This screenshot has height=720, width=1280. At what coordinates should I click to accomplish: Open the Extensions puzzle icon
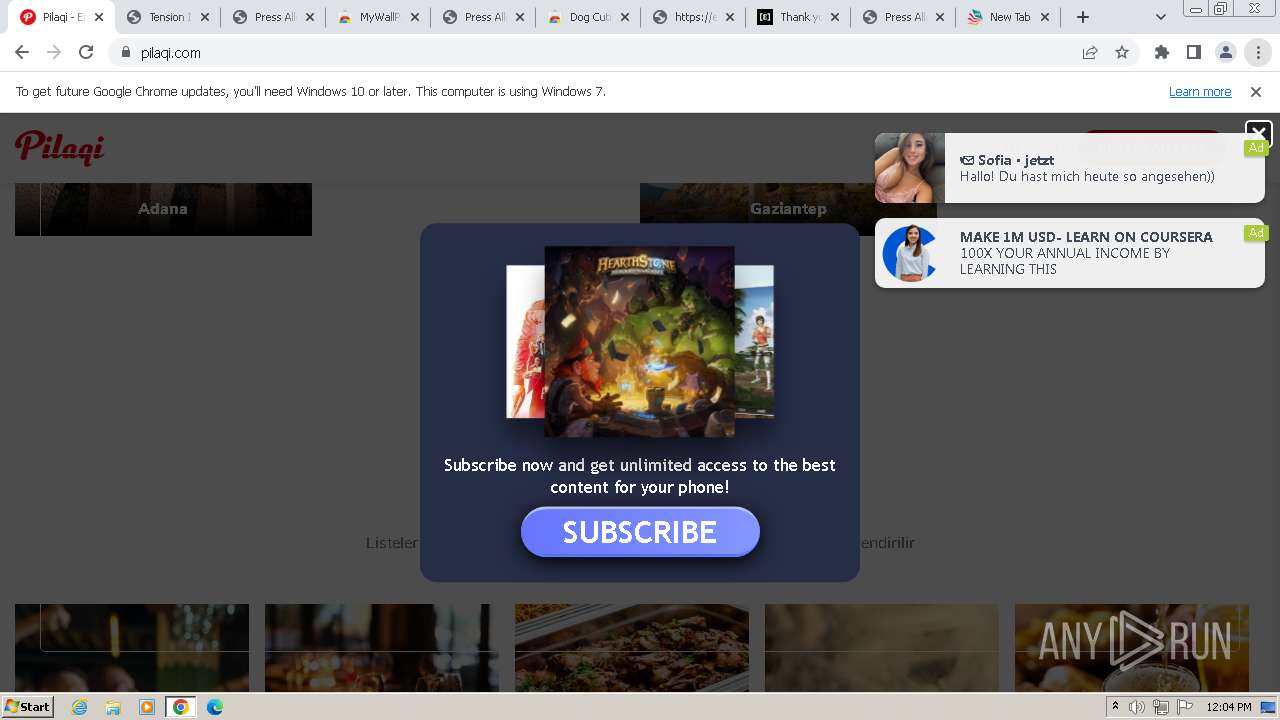click(x=1162, y=52)
